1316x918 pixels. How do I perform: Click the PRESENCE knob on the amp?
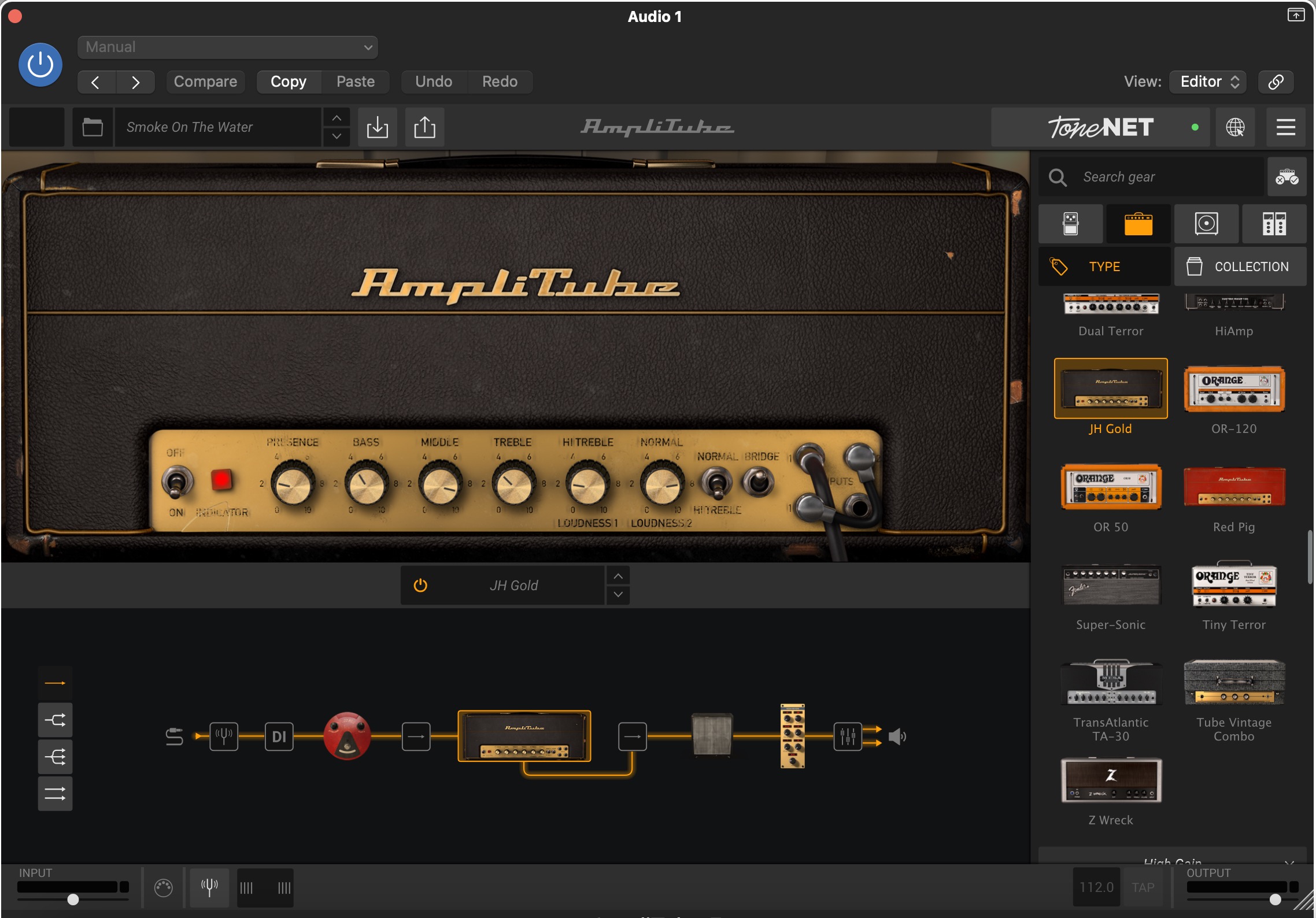click(293, 484)
